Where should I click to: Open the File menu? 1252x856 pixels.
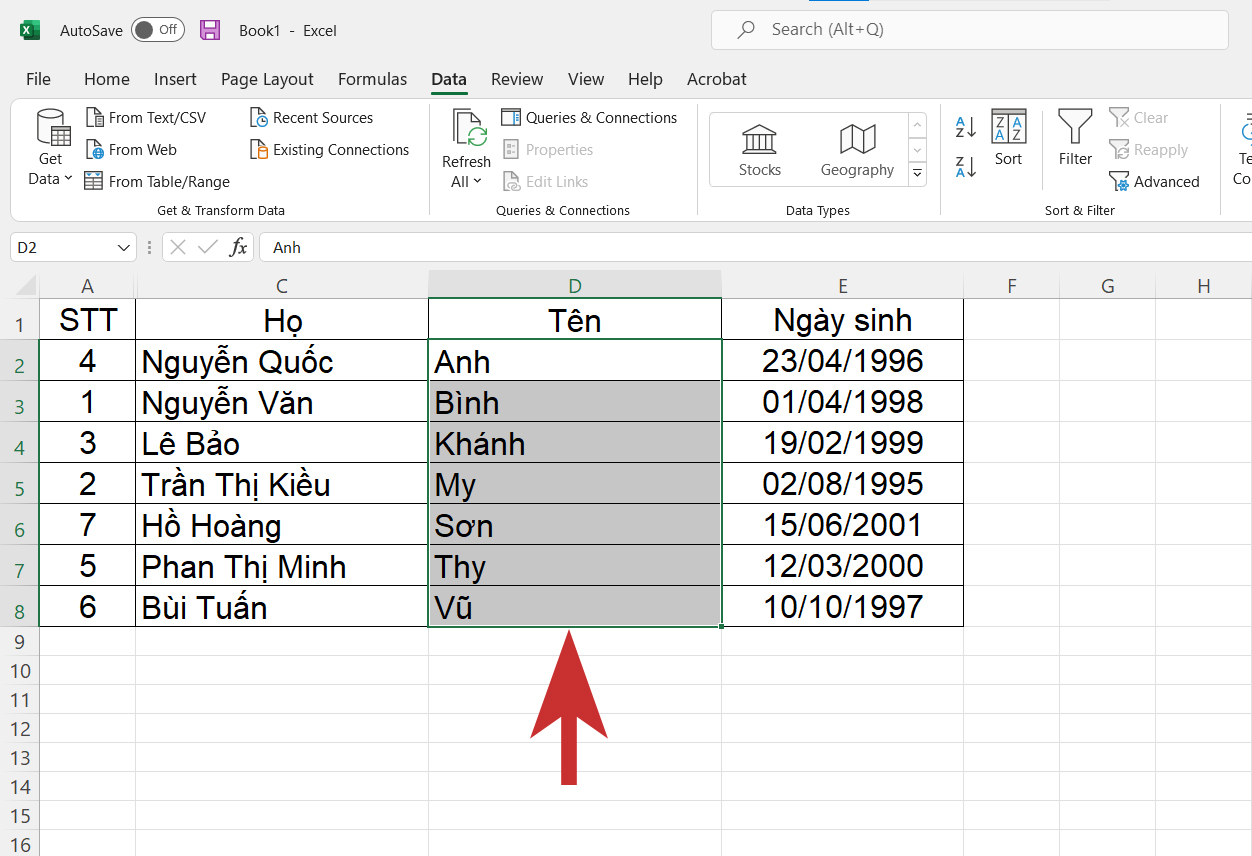(38, 79)
